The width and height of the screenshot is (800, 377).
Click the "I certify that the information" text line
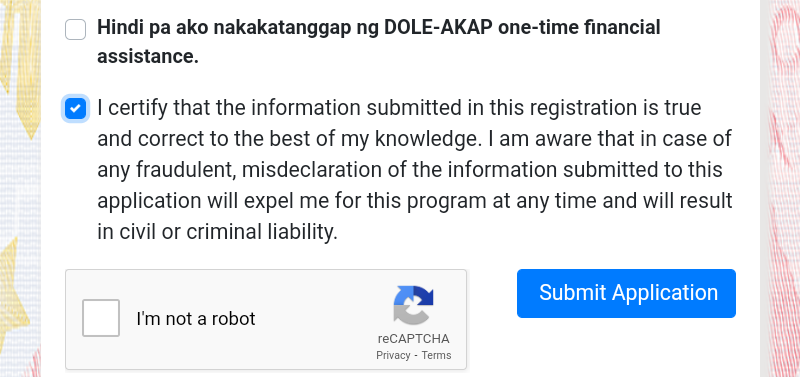click(399, 108)
